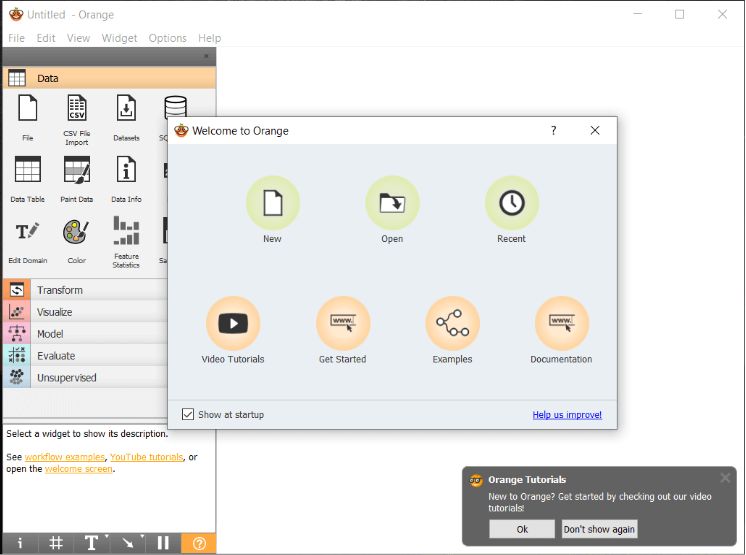
Task: Open the Options menu
Action: [x=167, y=38]
